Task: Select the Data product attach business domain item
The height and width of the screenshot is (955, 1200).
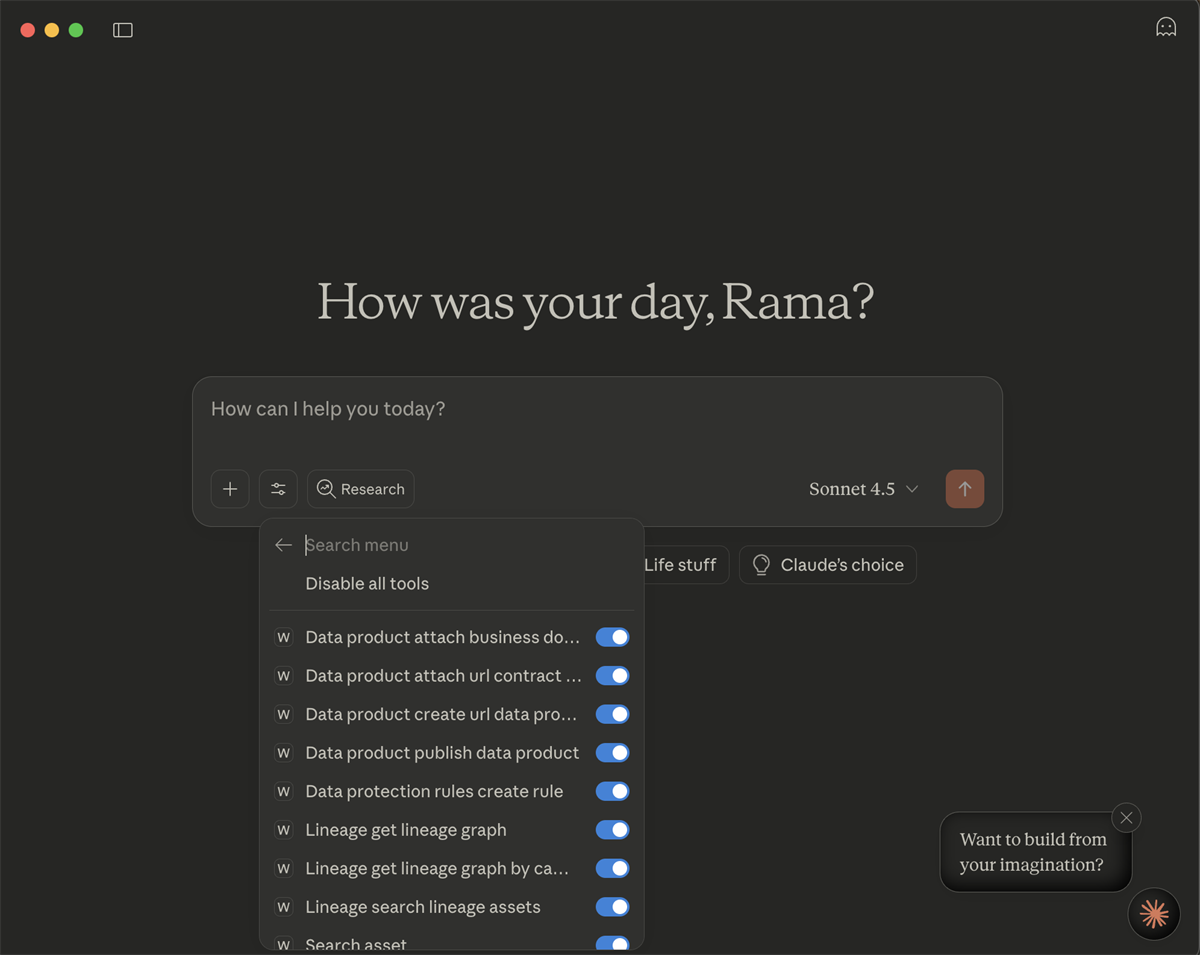Action: point(442,637)
